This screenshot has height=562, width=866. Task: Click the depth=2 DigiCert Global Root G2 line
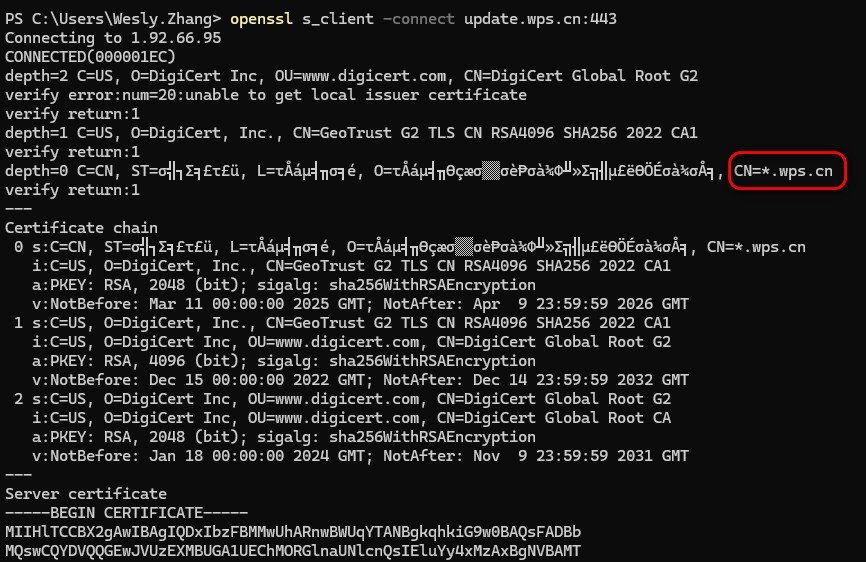[x=351, y=76]
